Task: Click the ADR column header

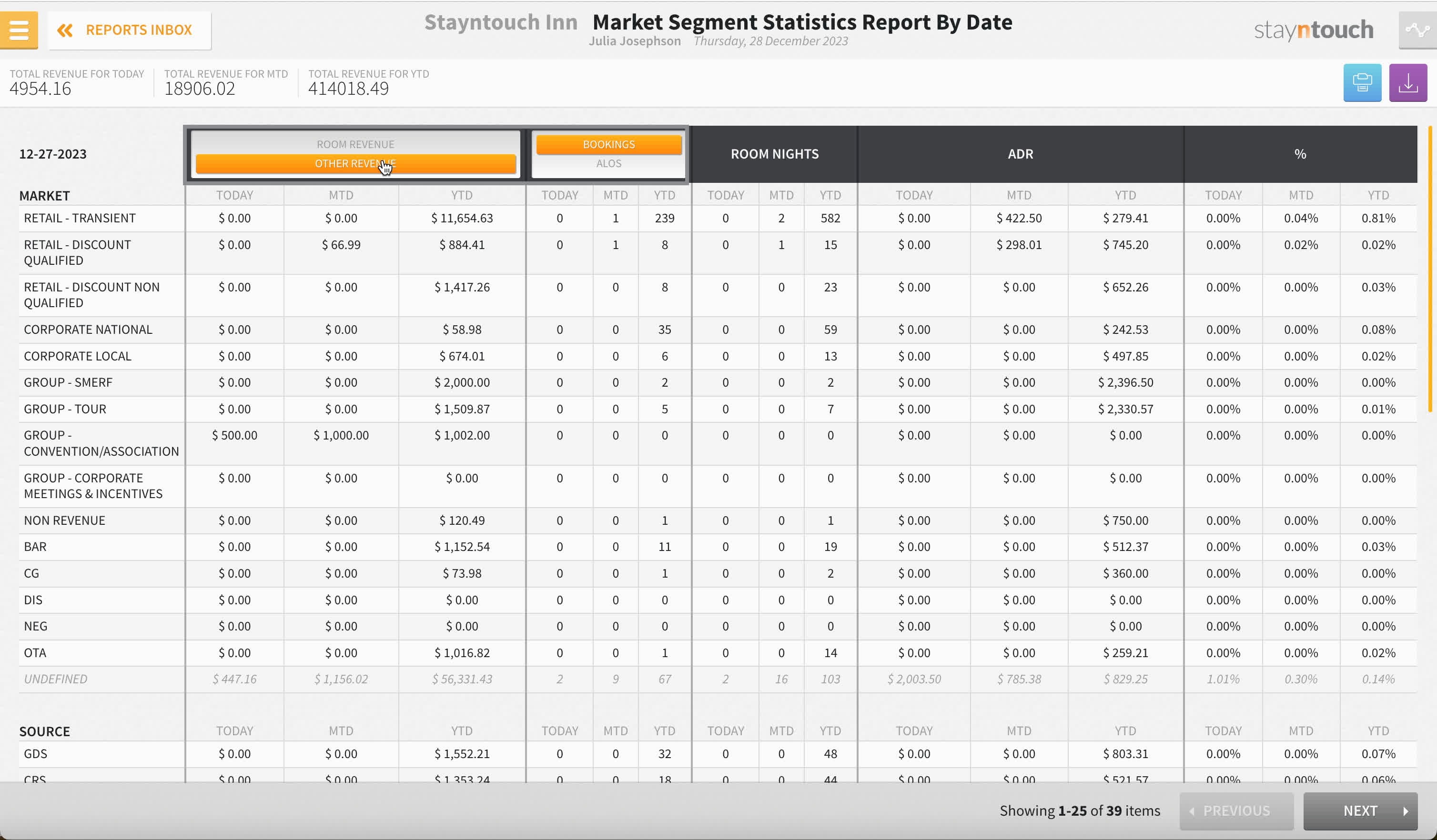Action: (x=1020, y=154)
